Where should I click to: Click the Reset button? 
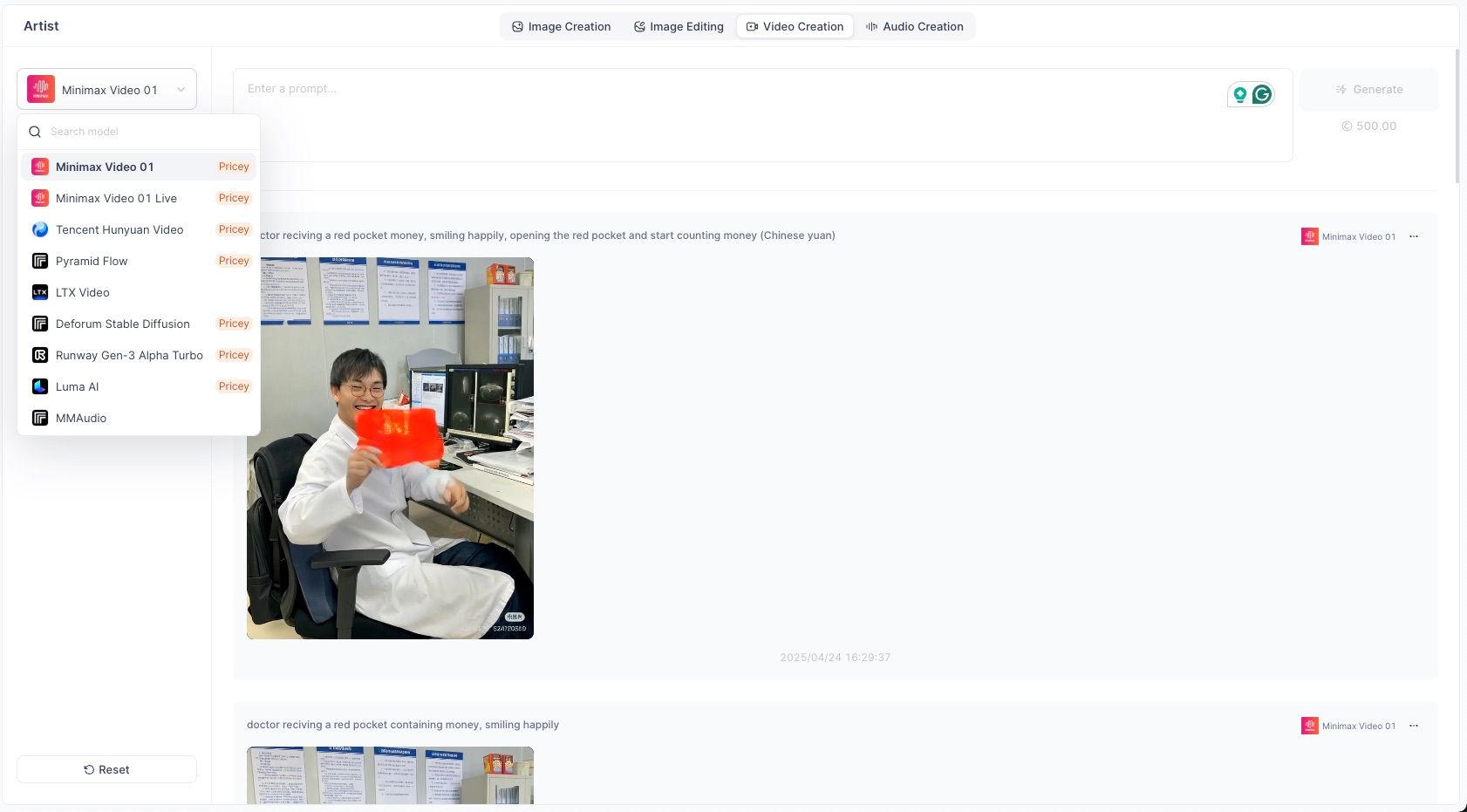(106, 769)
